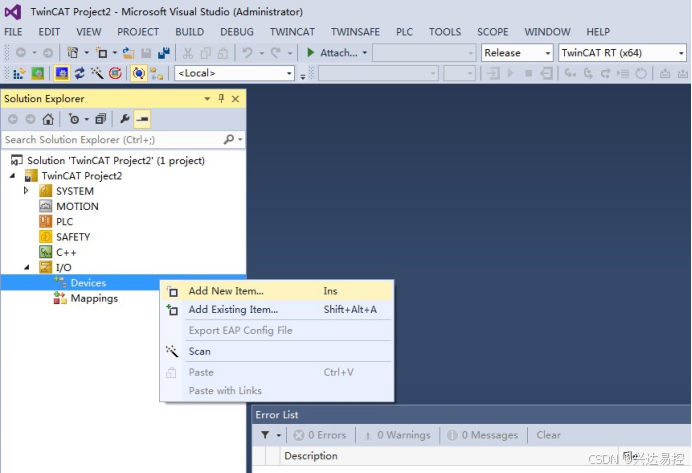This screenshot has width=692, height=473.
Task: Choose Add Existing Item... from context menu
Action: tap(277, 309)
